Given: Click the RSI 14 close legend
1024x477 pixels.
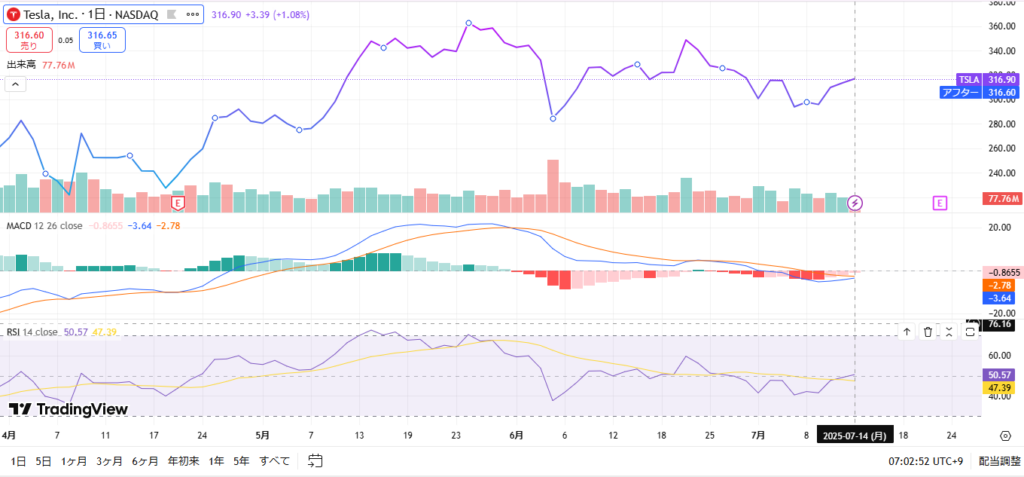Looking at the screenshot, I should pyautogui.click(x=32, y=332).
